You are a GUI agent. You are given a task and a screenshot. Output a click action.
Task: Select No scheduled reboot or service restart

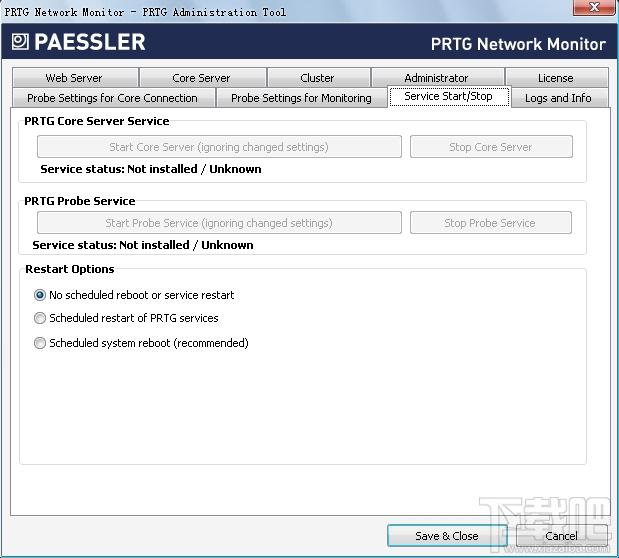pyautogui.click(x=40, y=295)
